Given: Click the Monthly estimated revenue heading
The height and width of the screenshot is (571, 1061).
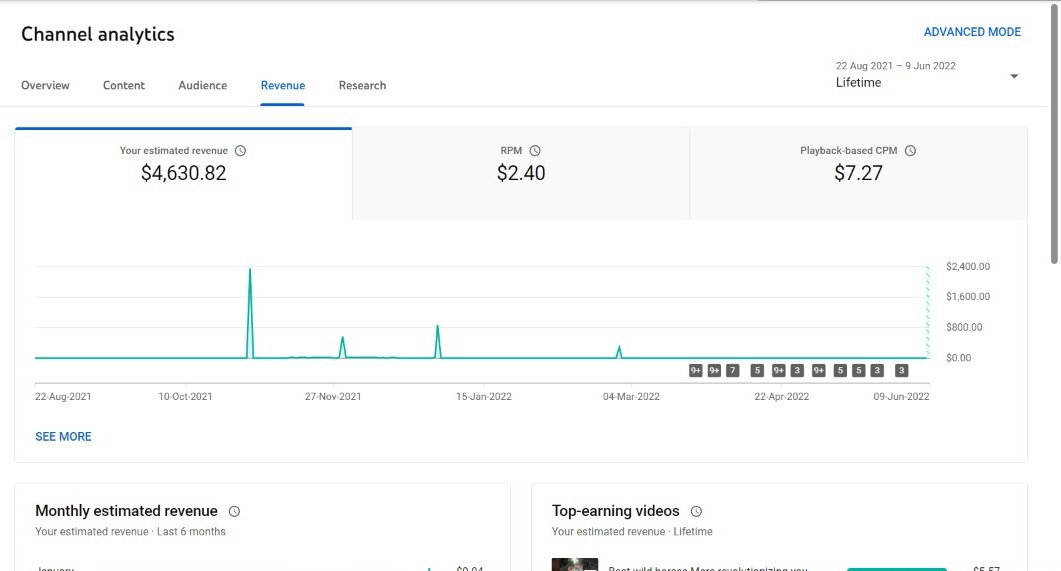Looking at the screenshot, I should (x=127, y=511).
